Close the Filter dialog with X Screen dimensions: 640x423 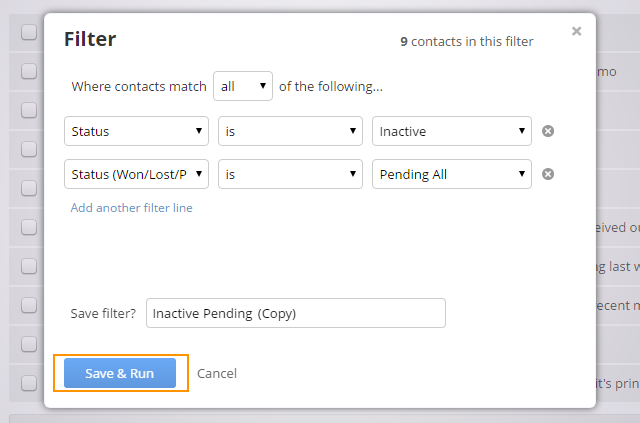pyautogui.click(x=576, y=31)
